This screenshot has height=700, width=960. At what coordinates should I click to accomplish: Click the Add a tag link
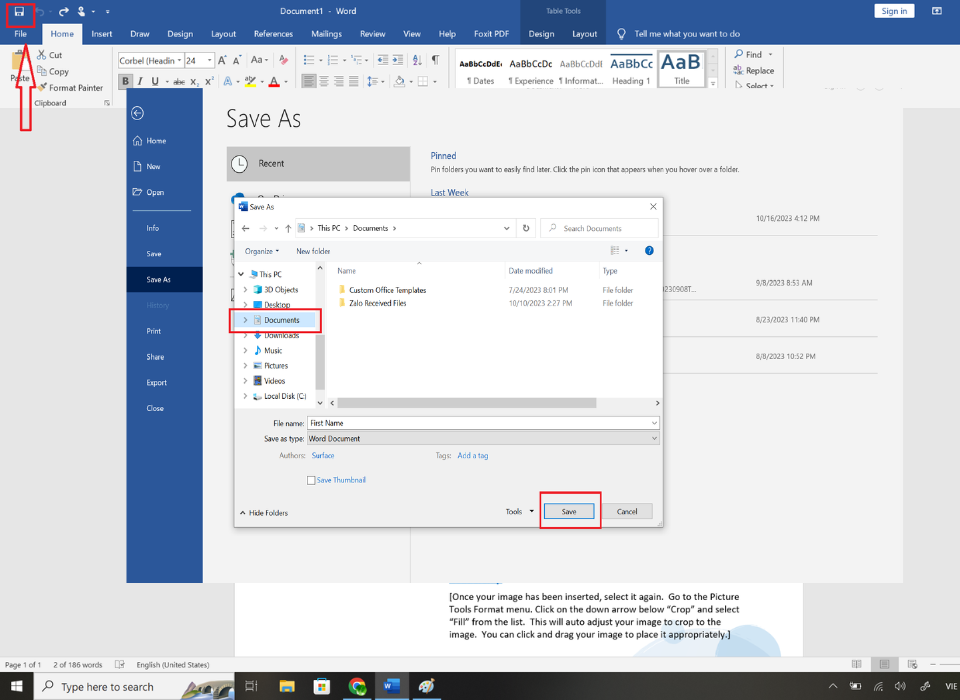tap(473, 456)
